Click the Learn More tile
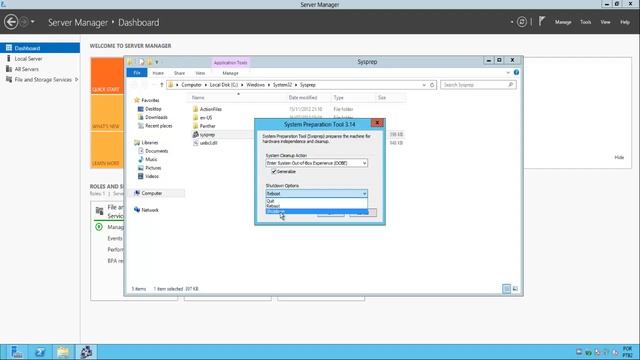The width and height of the screenshot is (640, 360). pos(107,150)
